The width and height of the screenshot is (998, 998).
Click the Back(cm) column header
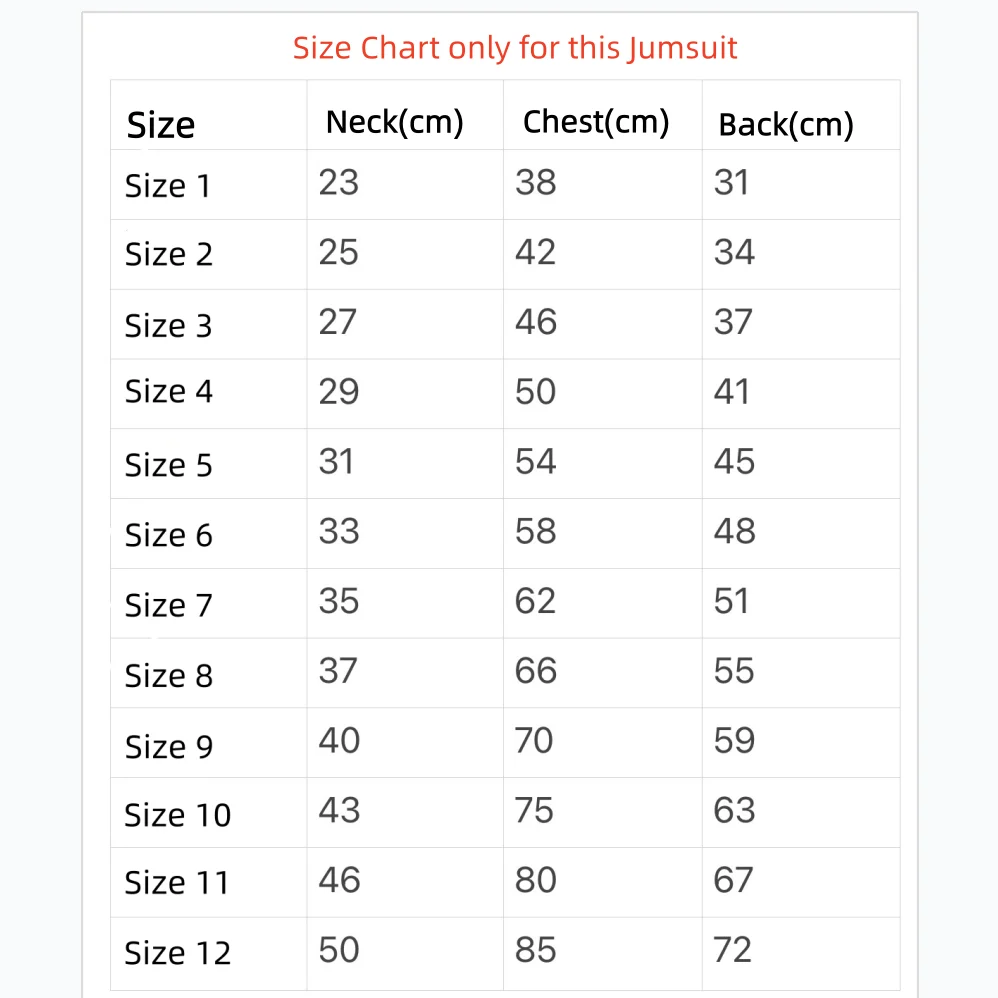(x=785, y=125)
